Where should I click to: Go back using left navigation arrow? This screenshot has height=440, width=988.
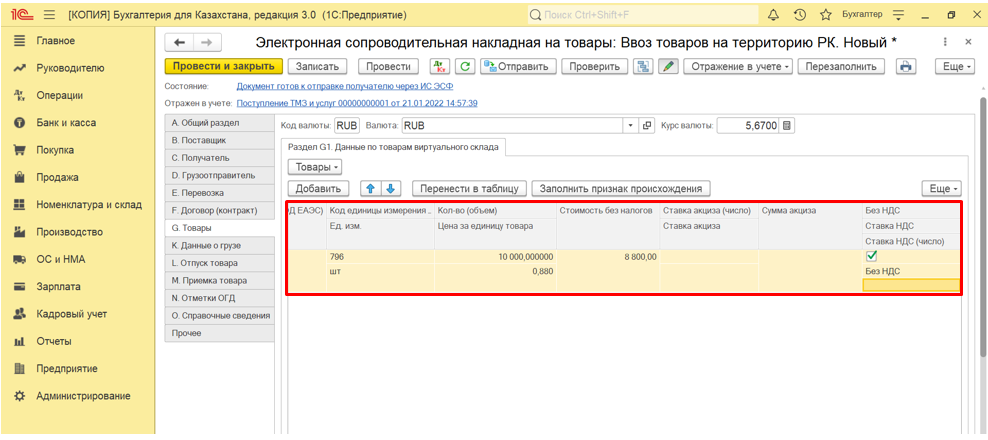click(x=180, y=42)
